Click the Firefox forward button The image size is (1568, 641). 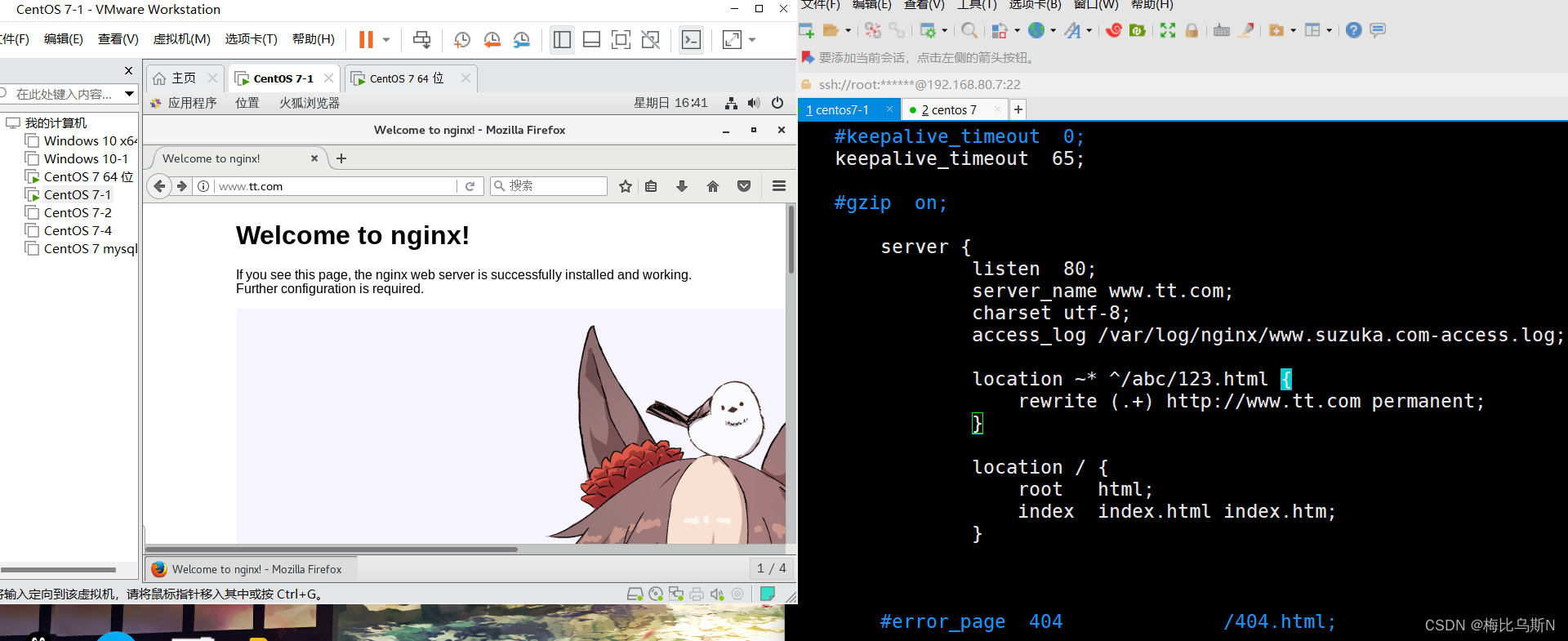click(x=181, y=186)
